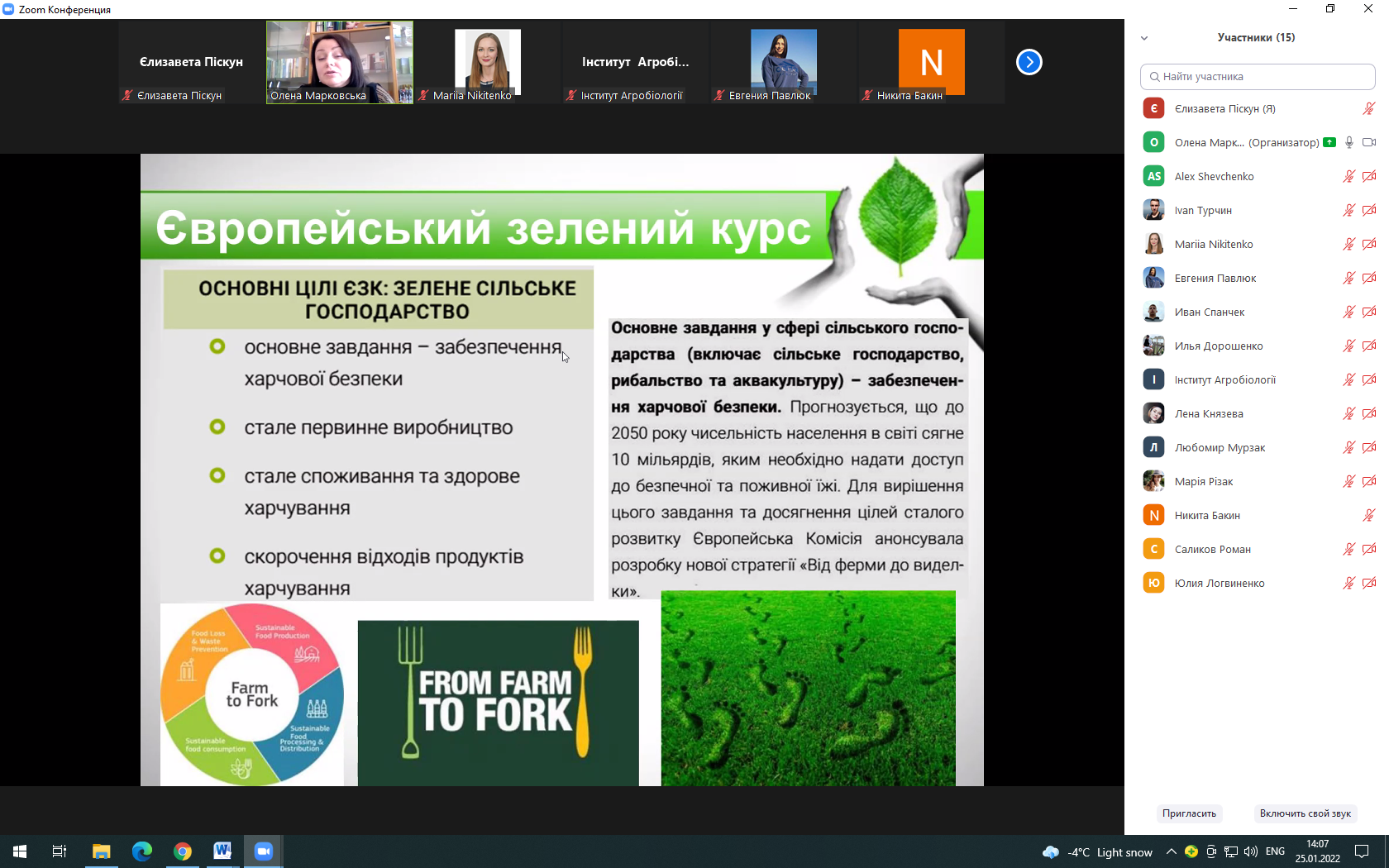This screenshot has width=1389, height=868.
Task: Click Олена Марк... avatar in participants list
Action: (1153, 142)
